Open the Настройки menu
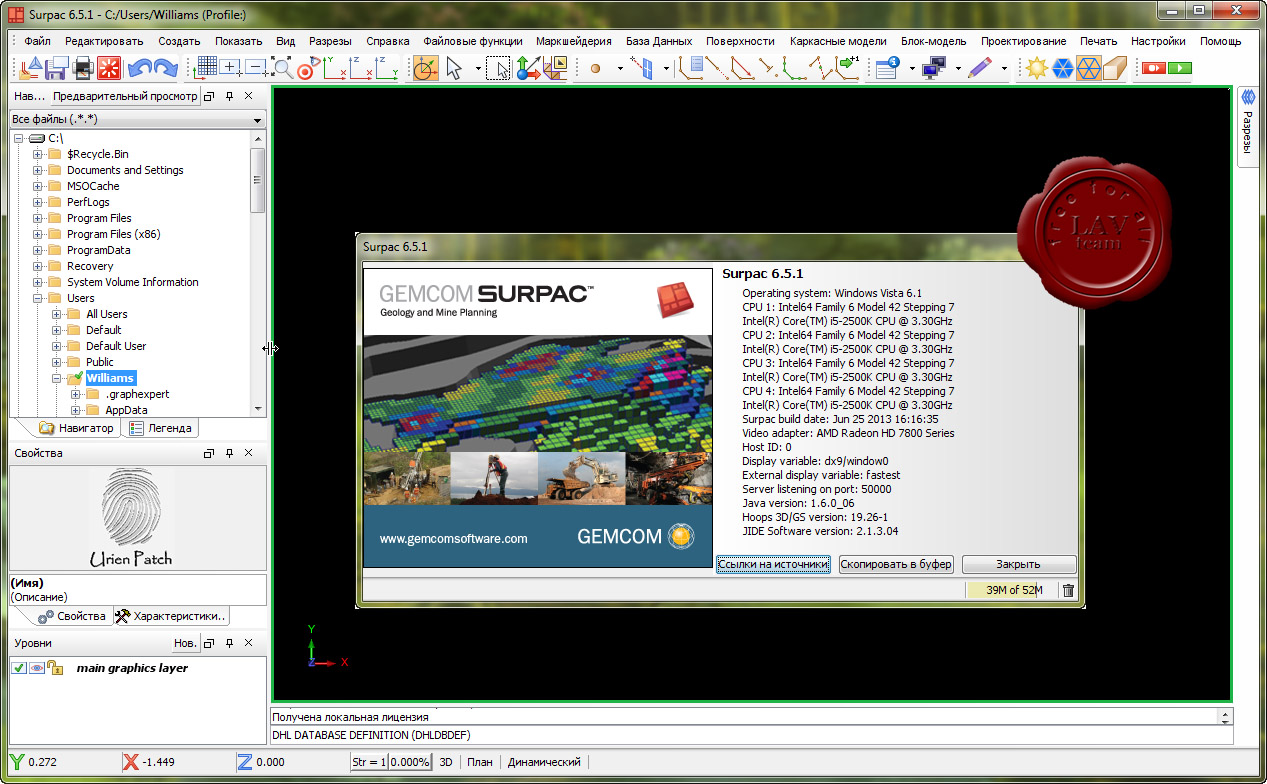This screenshot has width=1267, height=784. [x=1158, y=41]
